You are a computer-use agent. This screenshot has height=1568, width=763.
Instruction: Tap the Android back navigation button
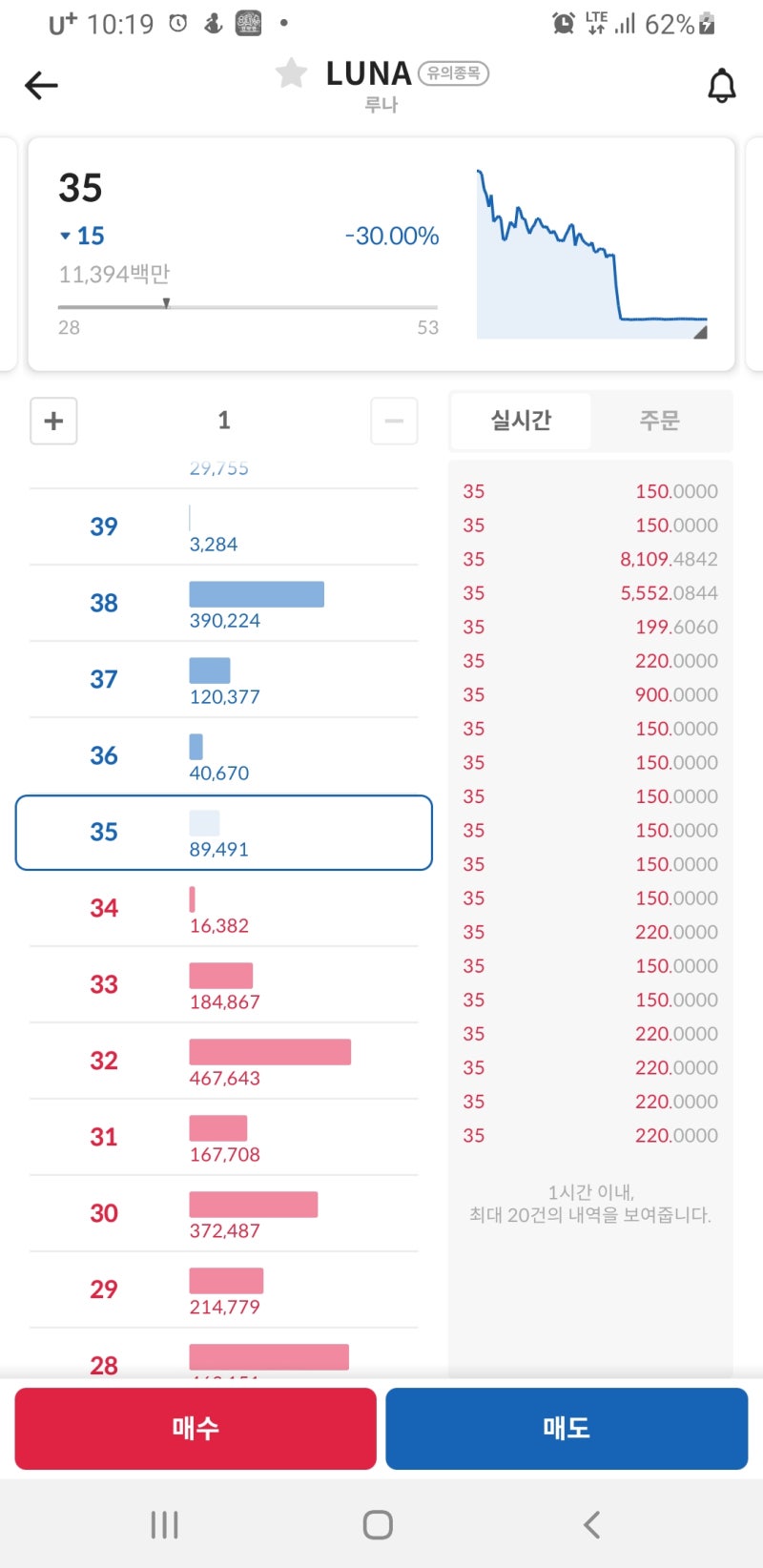pyautogui.click(x=591, y=1523)
